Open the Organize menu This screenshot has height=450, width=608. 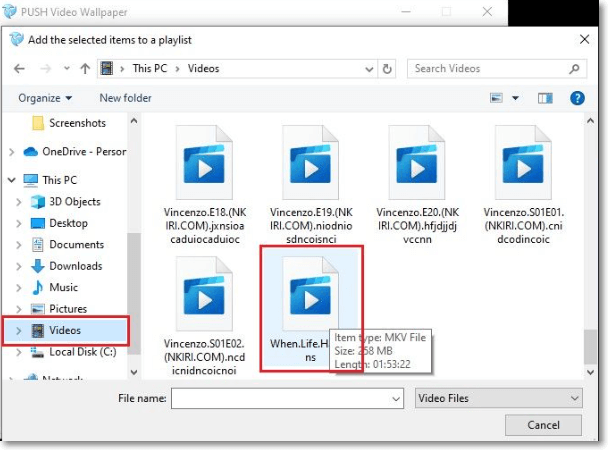(45, 98)
